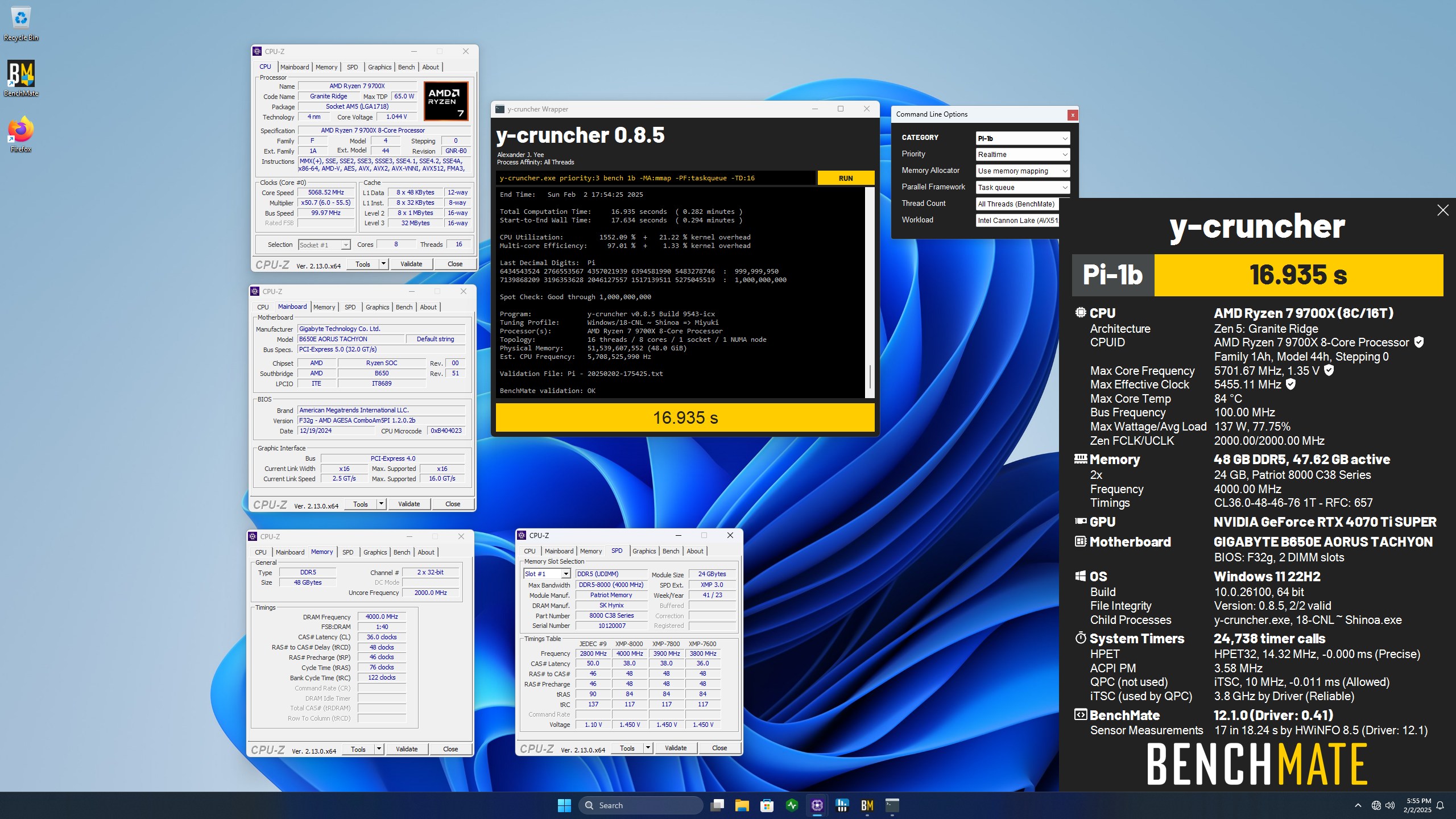Click the XMP-8000 frequency 4000 MHz cell
This screenshot has height=819, width=1456.
pyautogui.click(x=630, y=653)
